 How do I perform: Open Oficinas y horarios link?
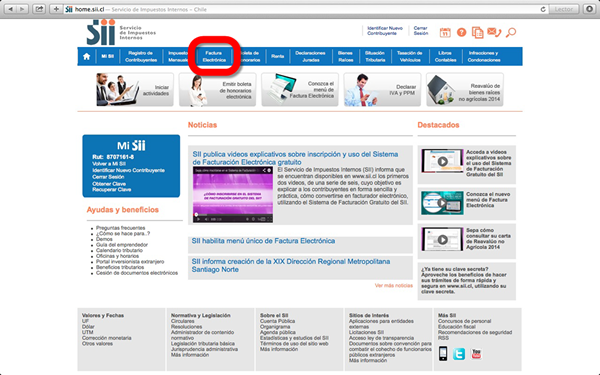click(x=117, y=256)
